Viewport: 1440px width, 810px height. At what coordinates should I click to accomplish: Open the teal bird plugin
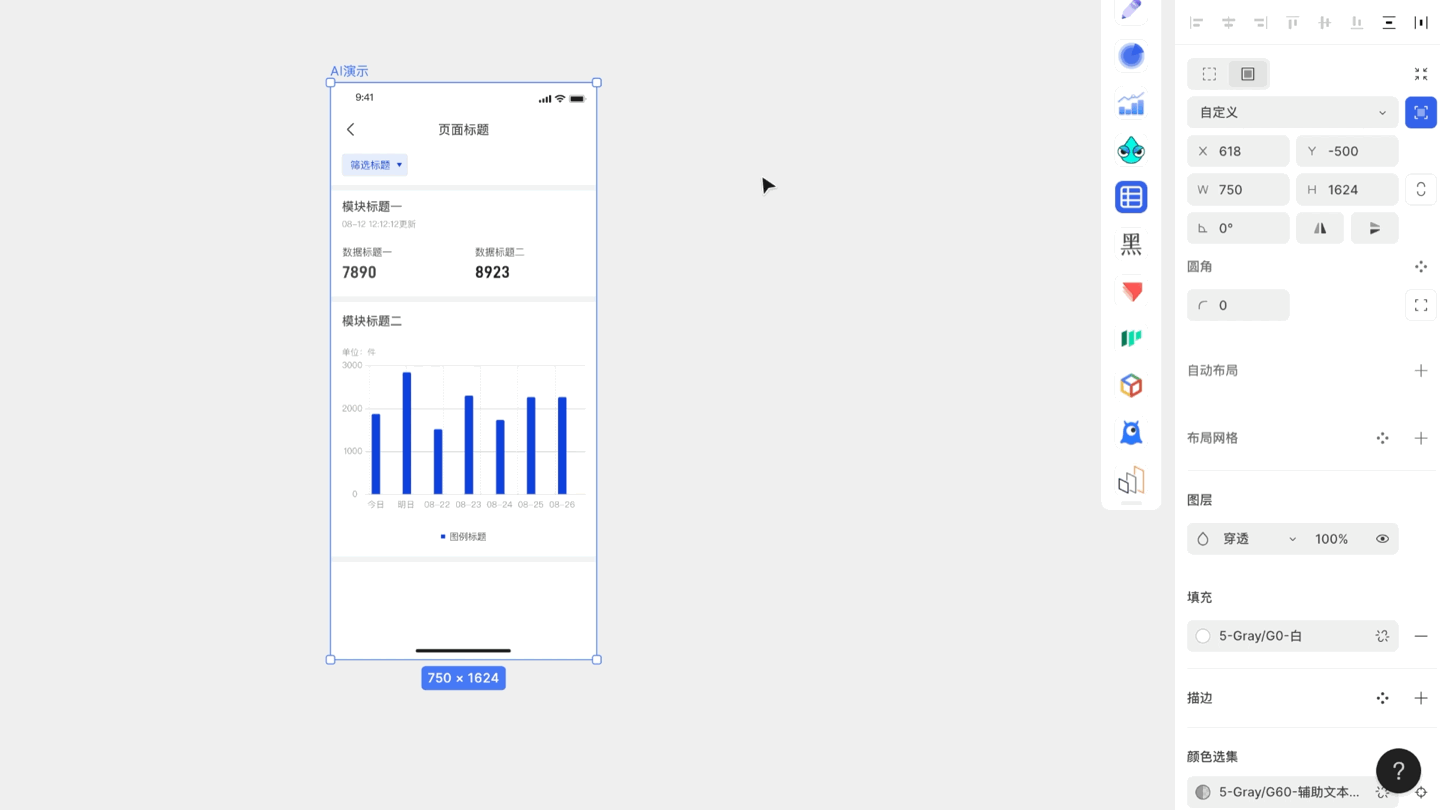[x=1131, y=150]
